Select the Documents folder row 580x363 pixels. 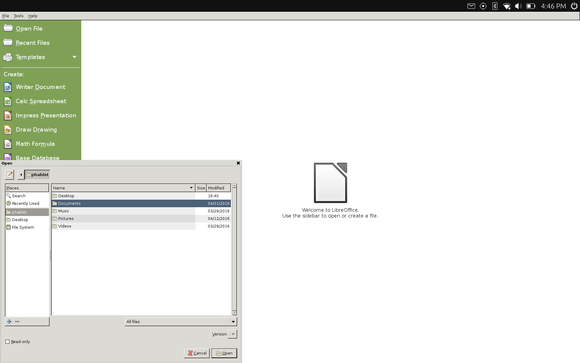pos(141,204)
